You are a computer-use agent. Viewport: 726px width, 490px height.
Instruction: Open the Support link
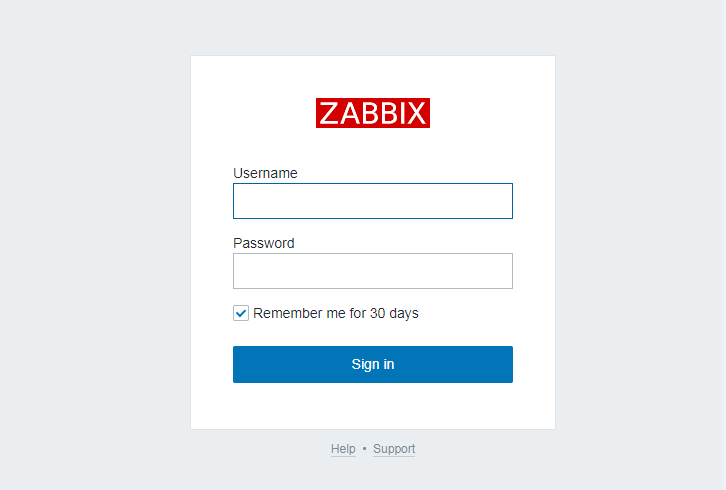pos(394,449)
